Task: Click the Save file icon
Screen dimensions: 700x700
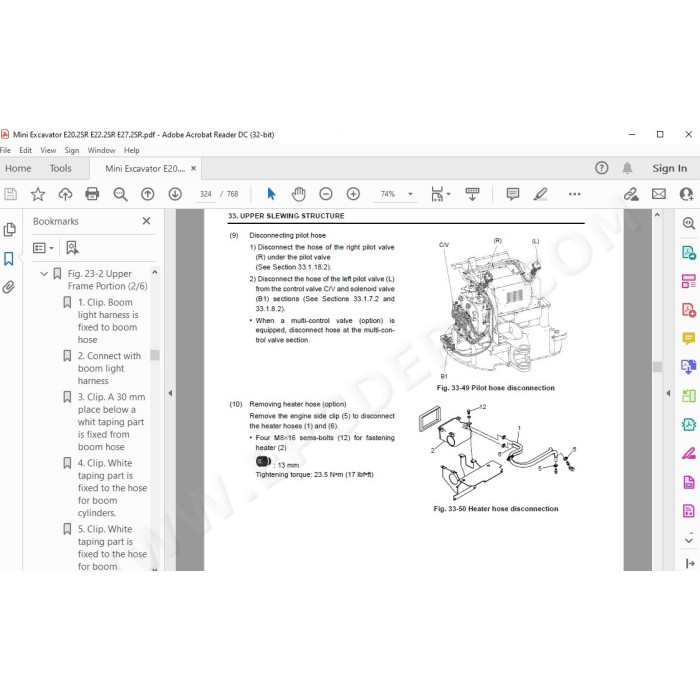Action: [x=10, y=194]
